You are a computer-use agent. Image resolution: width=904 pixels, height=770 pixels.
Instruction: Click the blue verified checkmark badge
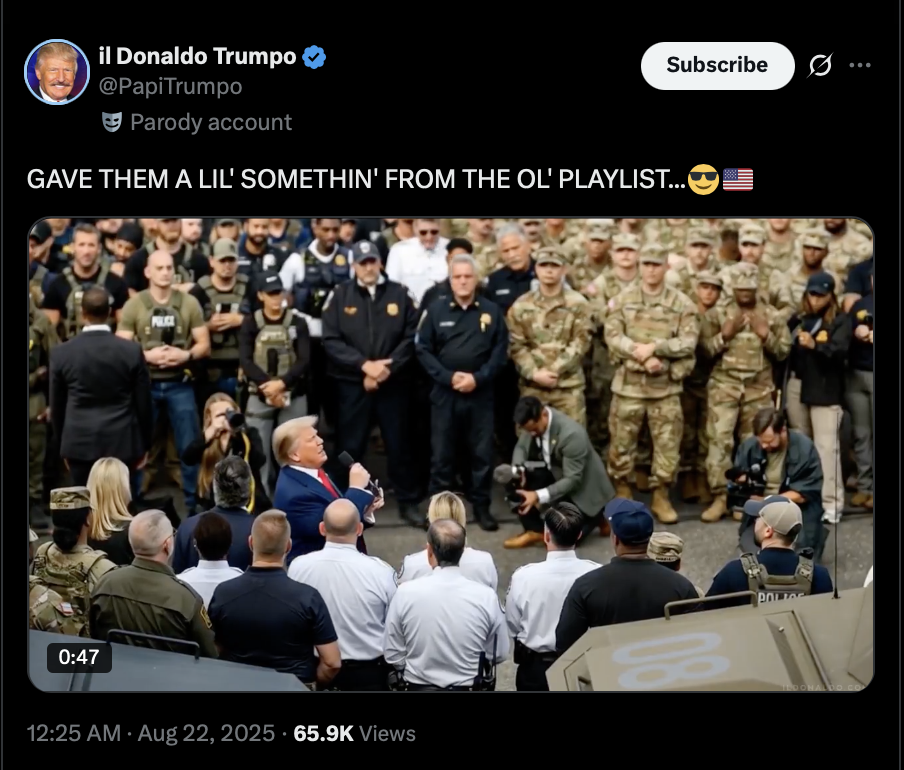[x=314, y=57]
